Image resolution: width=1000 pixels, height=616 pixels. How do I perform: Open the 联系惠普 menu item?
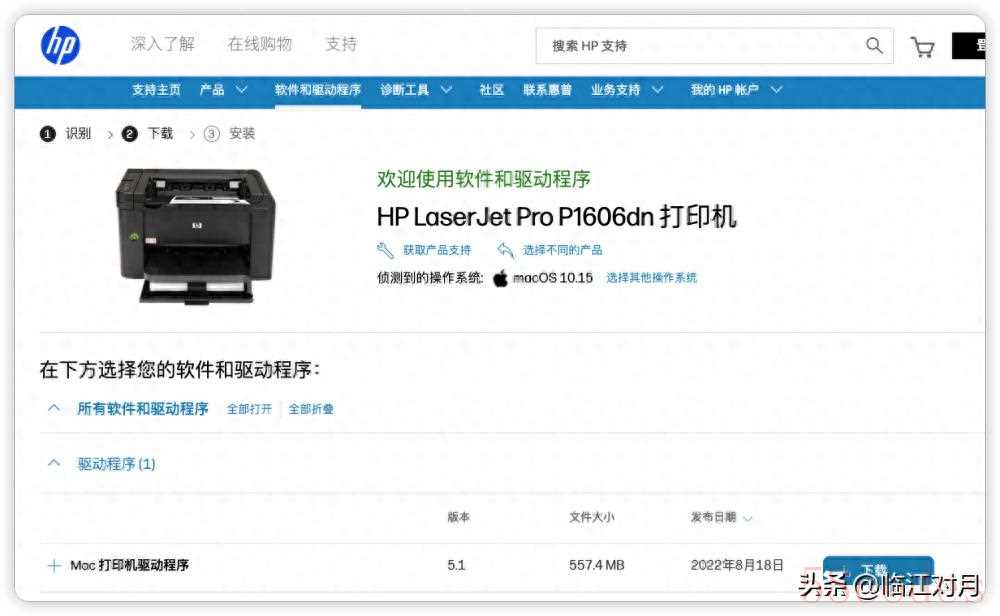tap(547, 90)
